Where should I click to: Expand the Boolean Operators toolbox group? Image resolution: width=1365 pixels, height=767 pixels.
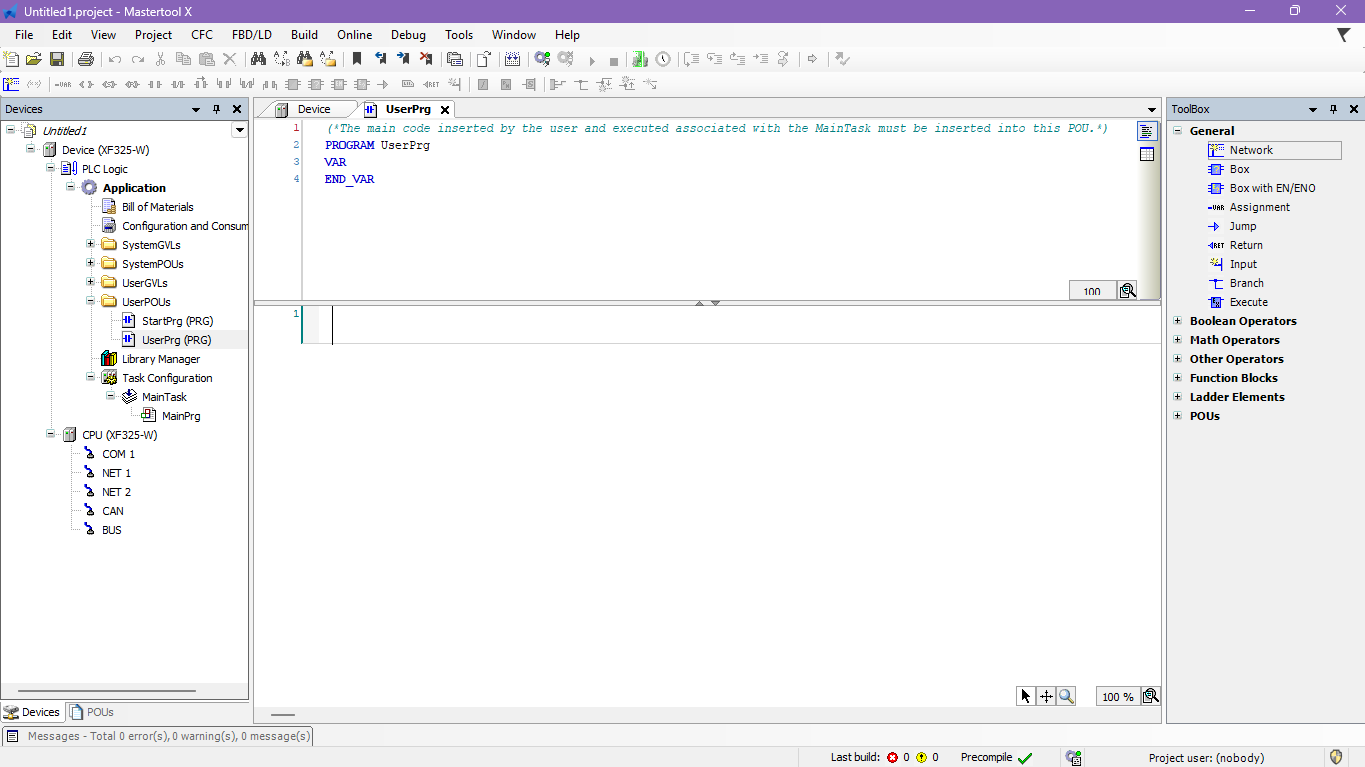(x=1178, y=321)
